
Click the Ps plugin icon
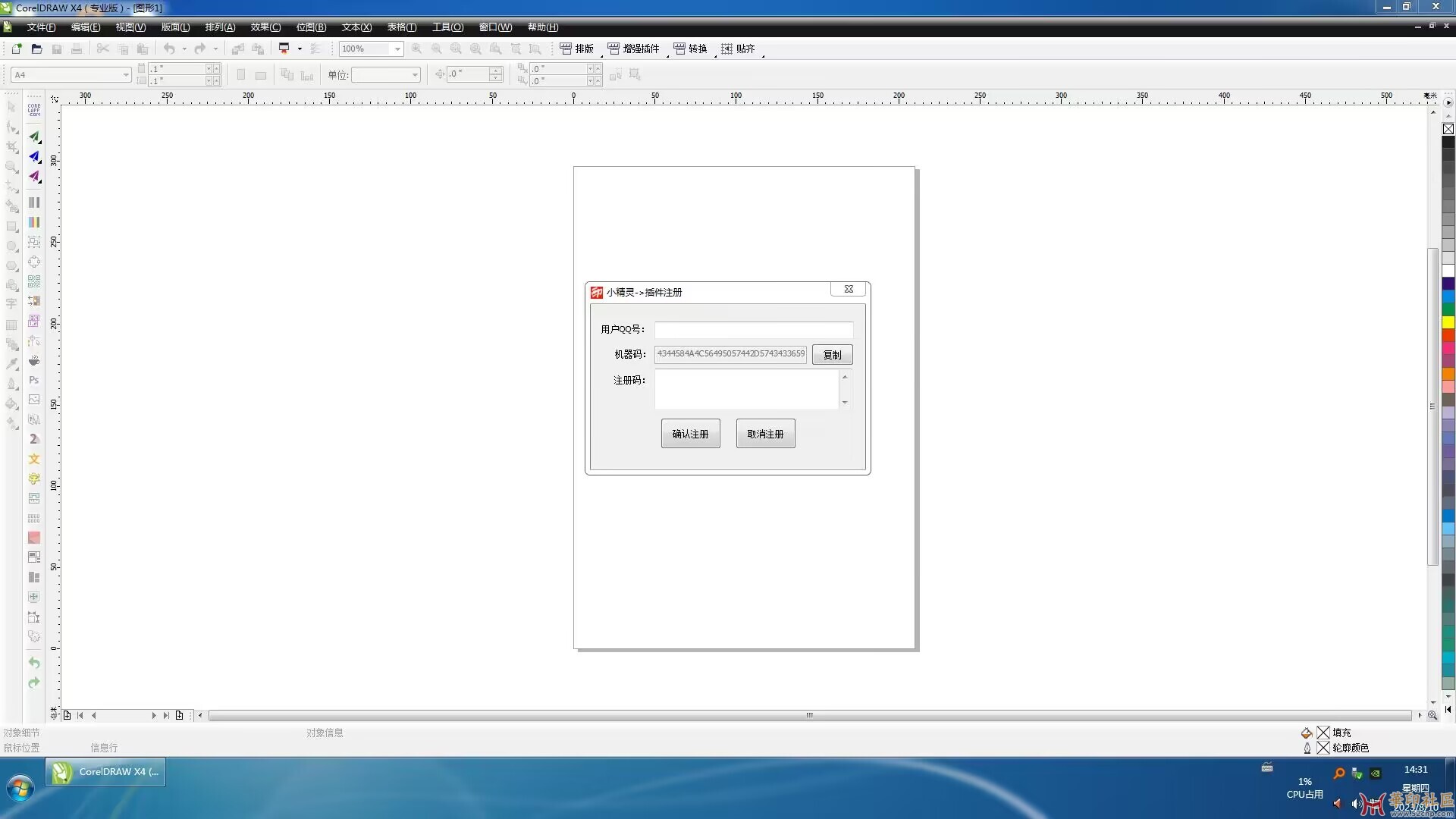pyautogui.click(x=34, y=380)
